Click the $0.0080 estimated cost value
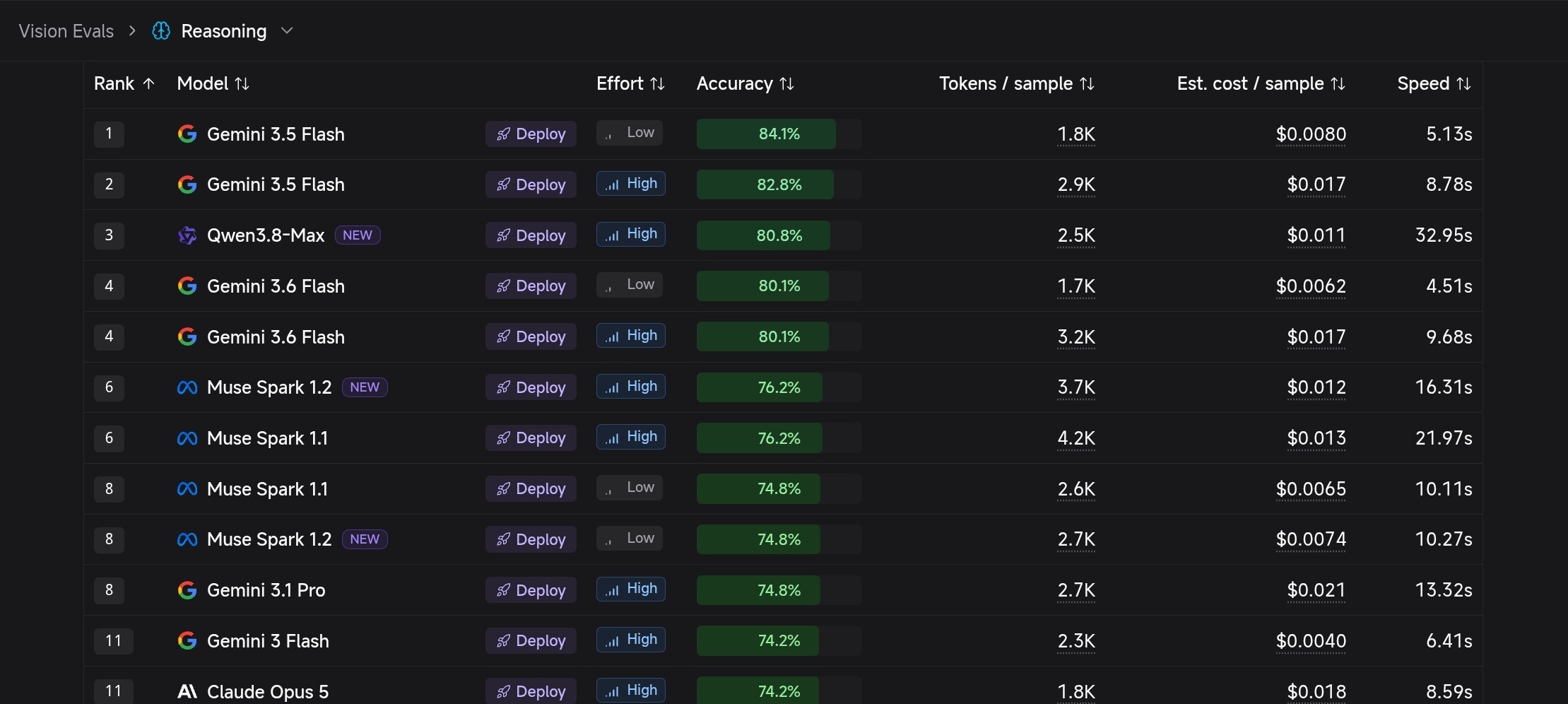 click(x=1311, y=134)
